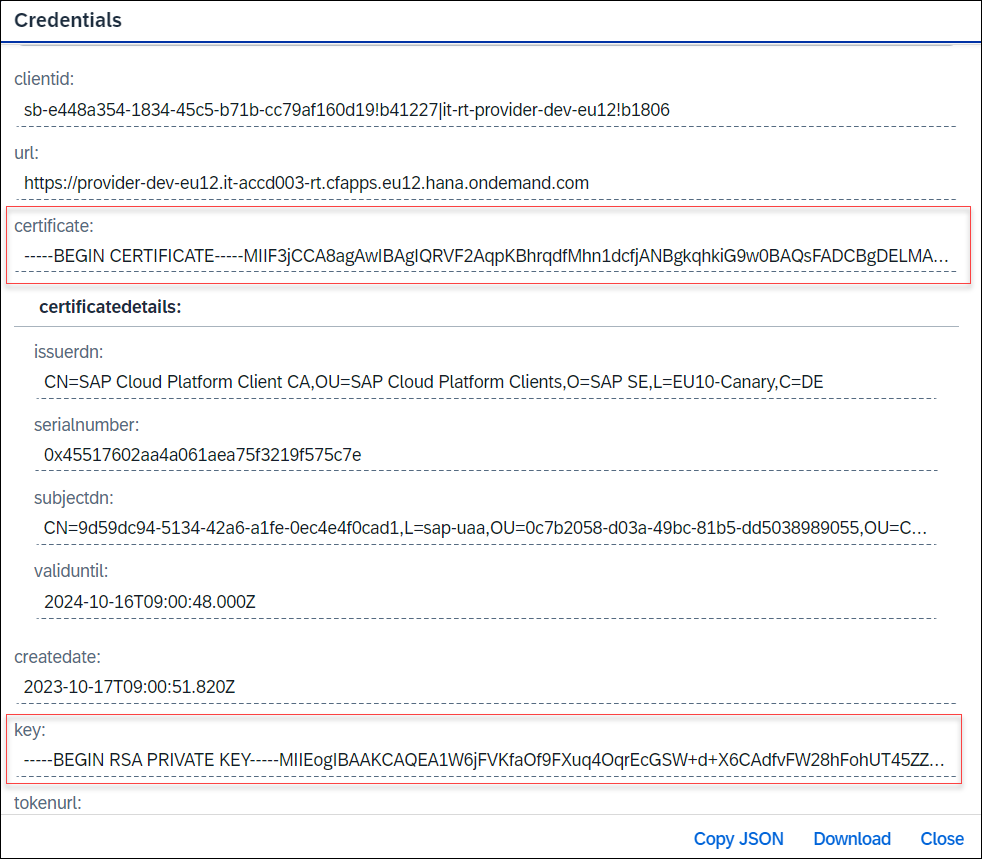982x859 pixels.
Task: Click the certificate label
Action: click(x=54, y=225)
